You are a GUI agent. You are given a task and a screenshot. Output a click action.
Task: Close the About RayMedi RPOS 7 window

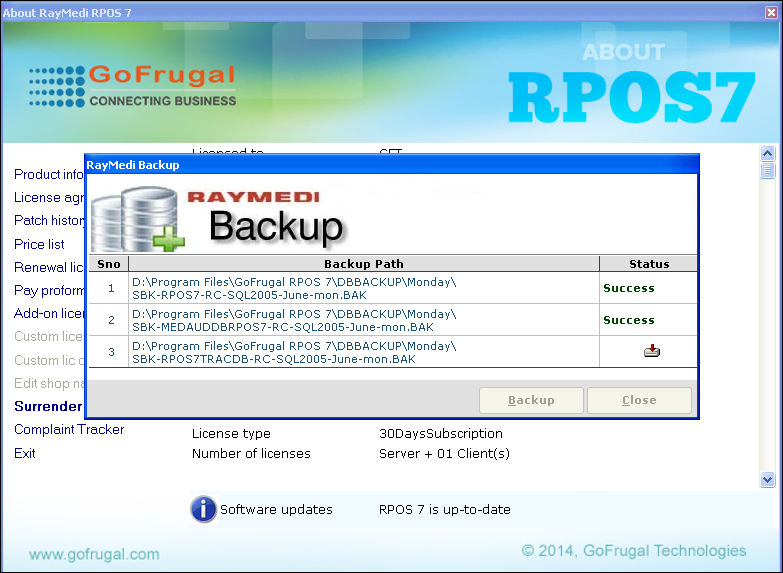772,12
